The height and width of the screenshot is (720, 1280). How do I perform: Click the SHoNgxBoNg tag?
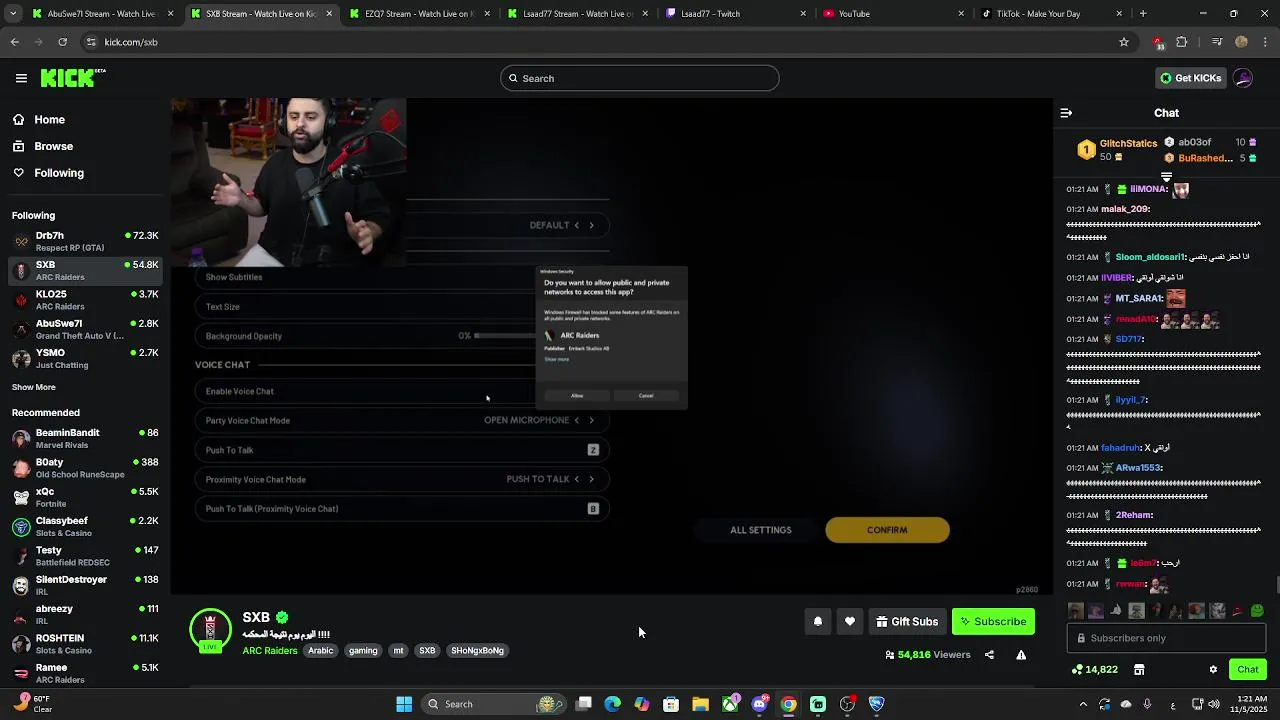pos(478,651)
